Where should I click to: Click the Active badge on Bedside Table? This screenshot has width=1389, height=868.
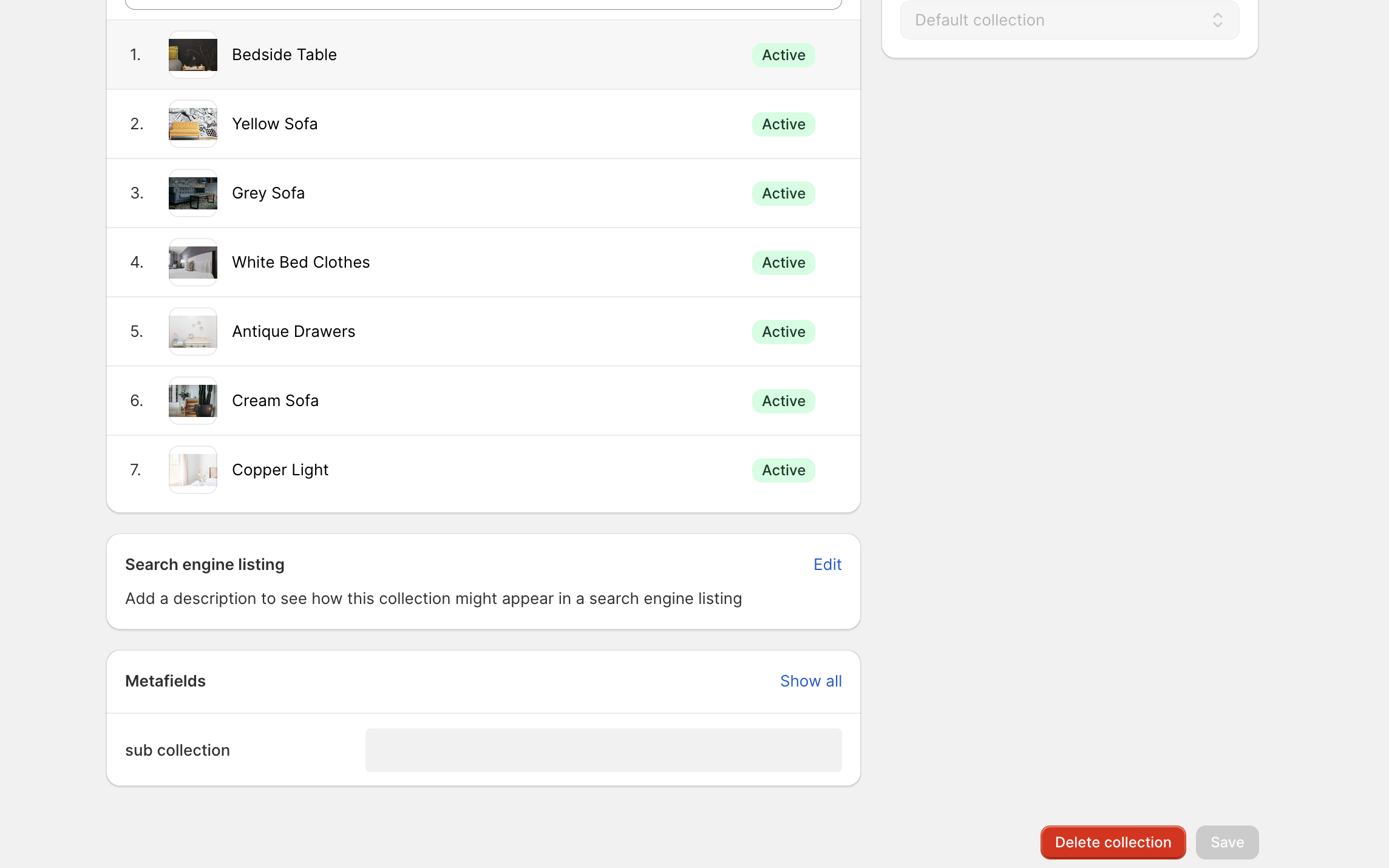(783, 55)
